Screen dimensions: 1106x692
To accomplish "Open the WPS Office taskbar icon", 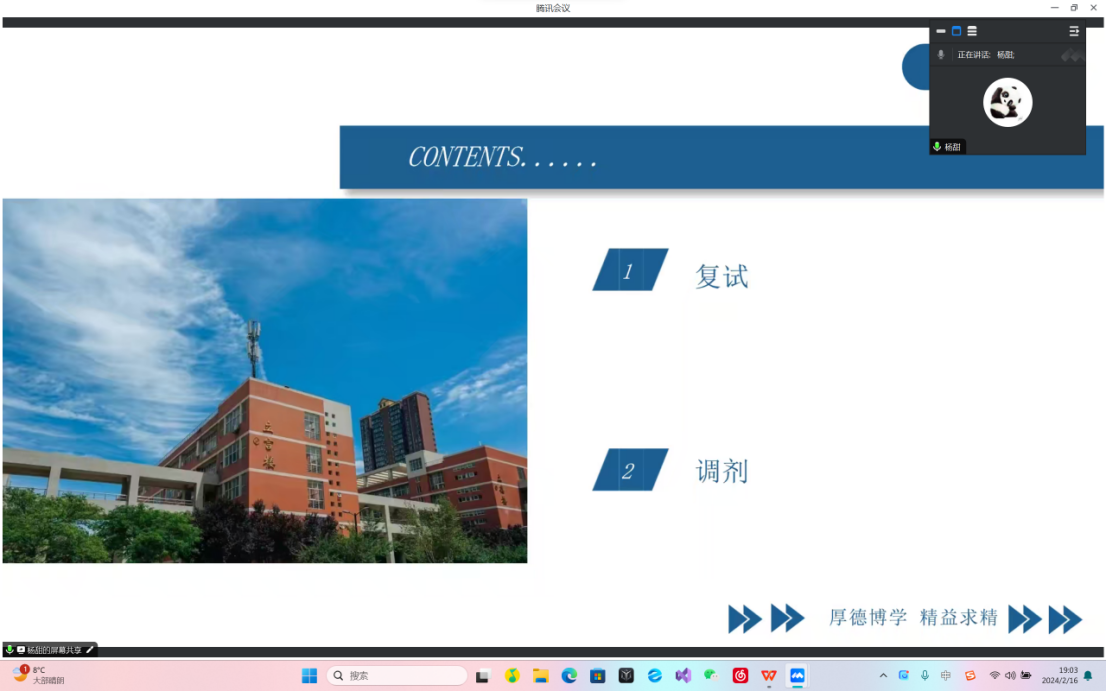I will pyautogui.click(x=769, y=676).
